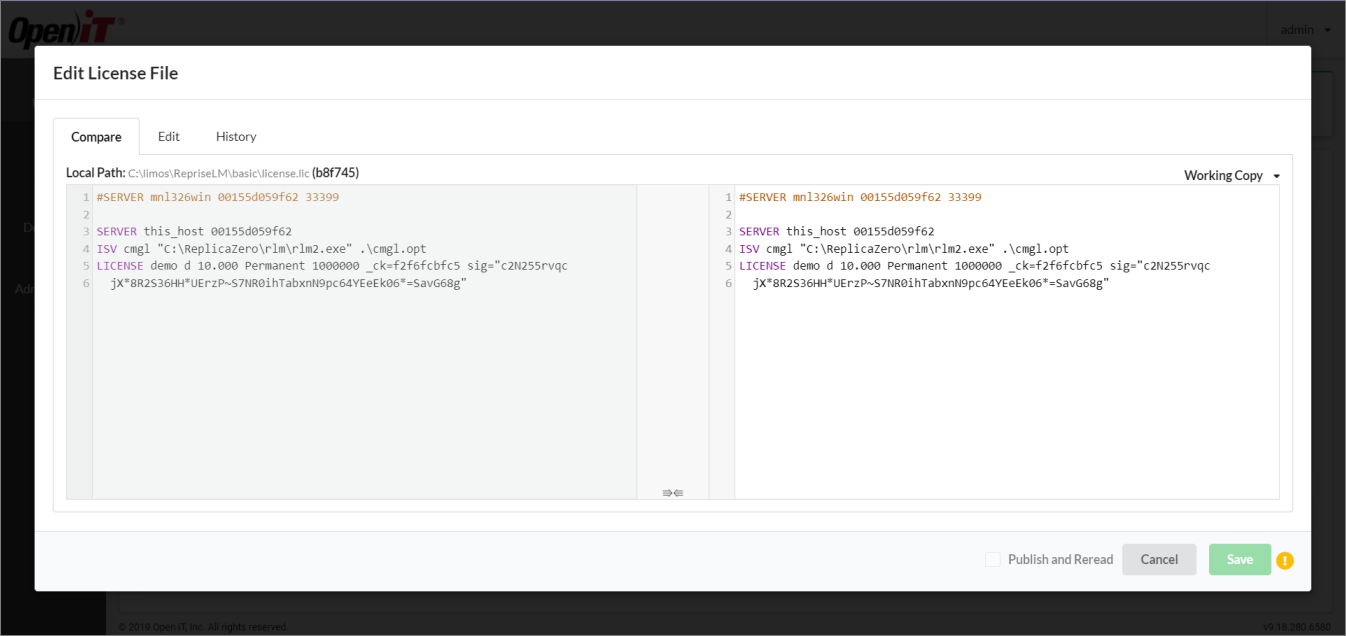Open the History tab
Screen dimensions: 1346x636
(x=236, y=137)
